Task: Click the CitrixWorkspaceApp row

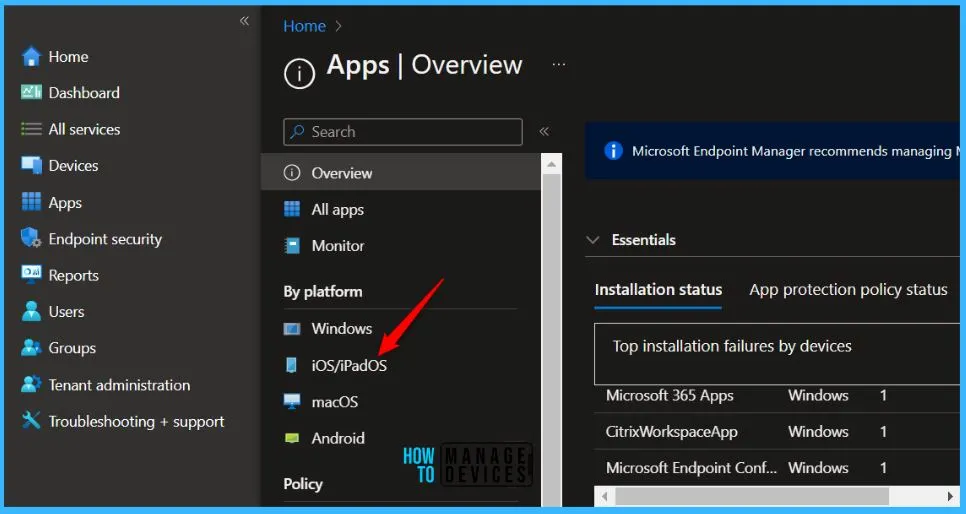Action: (777, 431)
